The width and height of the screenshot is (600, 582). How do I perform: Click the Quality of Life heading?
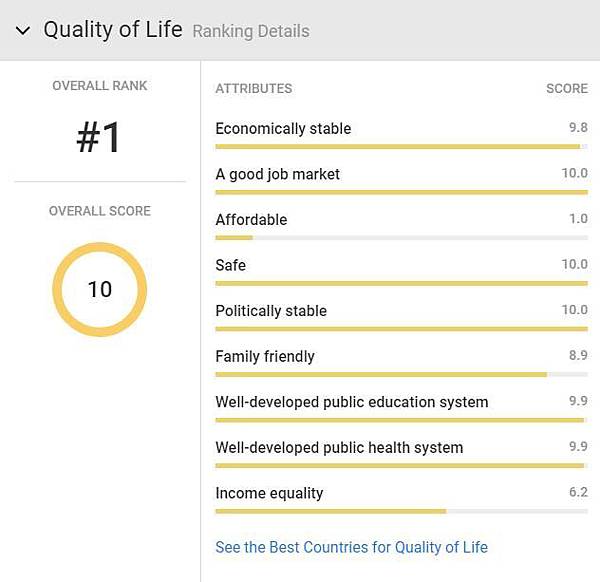coord(113,30)
